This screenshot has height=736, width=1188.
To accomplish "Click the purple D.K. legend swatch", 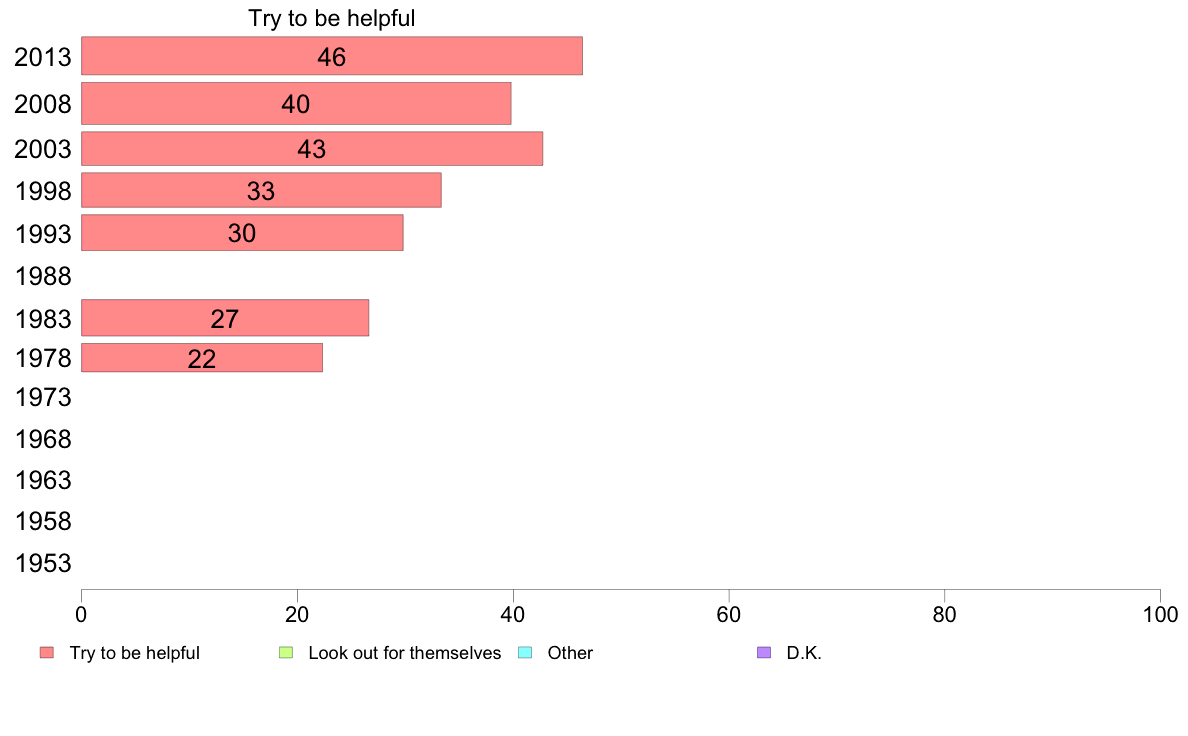I will coord(764,653).
